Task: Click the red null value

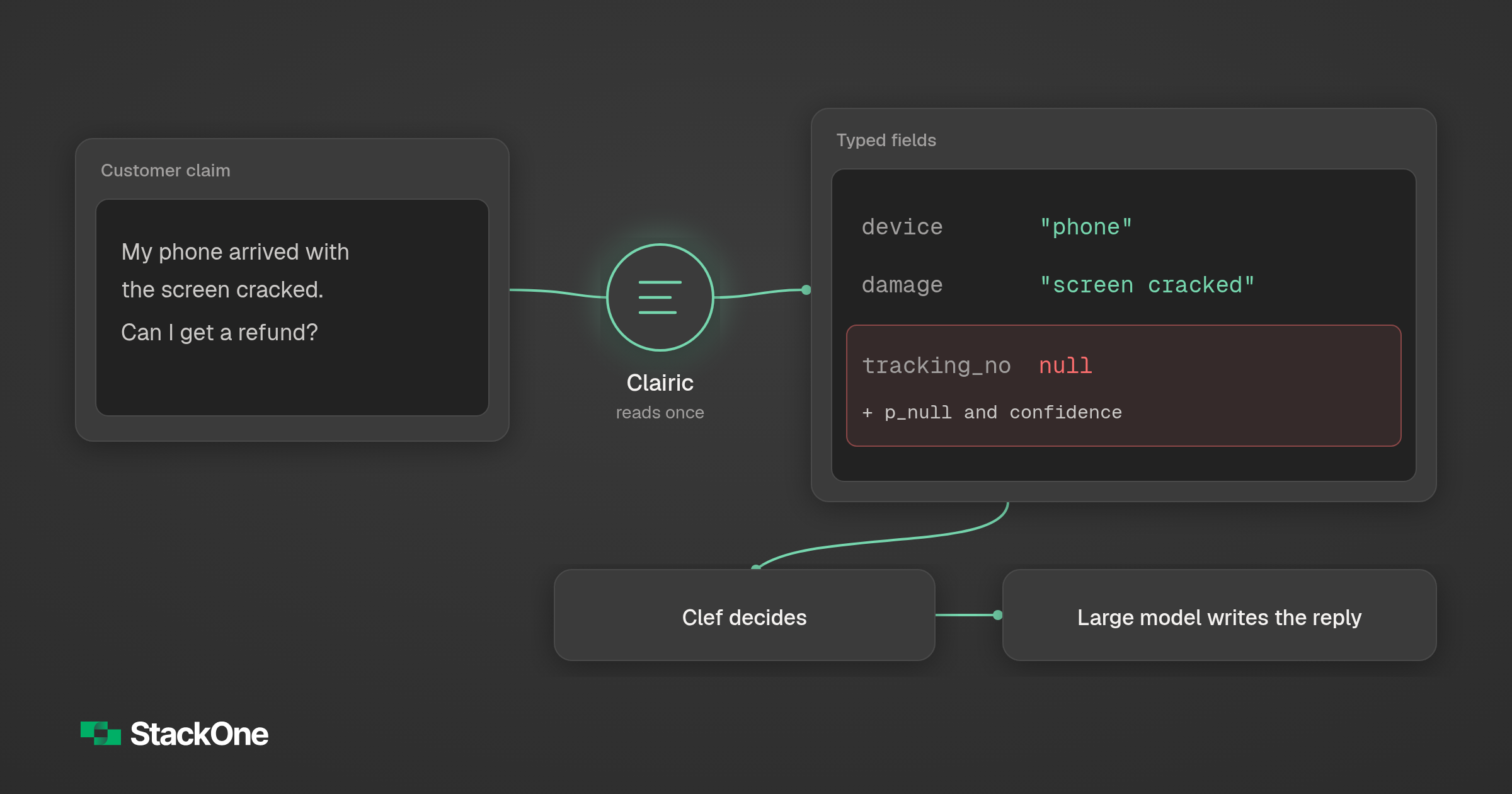Action: (1065, 365)
